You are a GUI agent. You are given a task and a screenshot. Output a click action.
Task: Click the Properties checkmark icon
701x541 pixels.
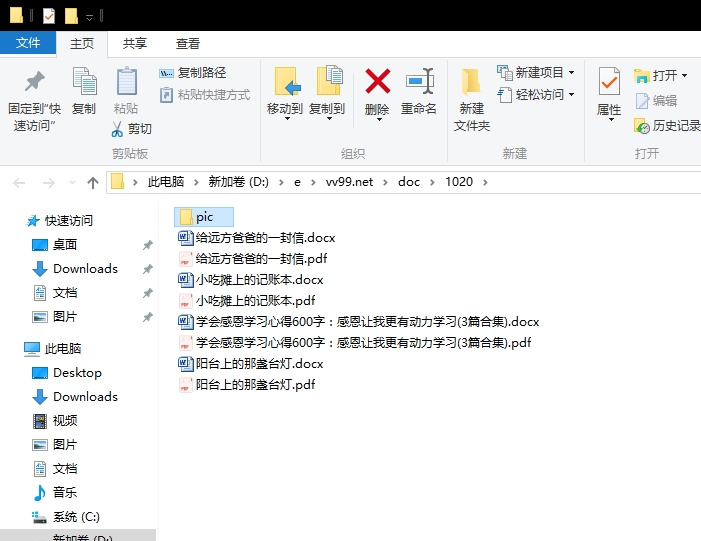coord(609,81)
